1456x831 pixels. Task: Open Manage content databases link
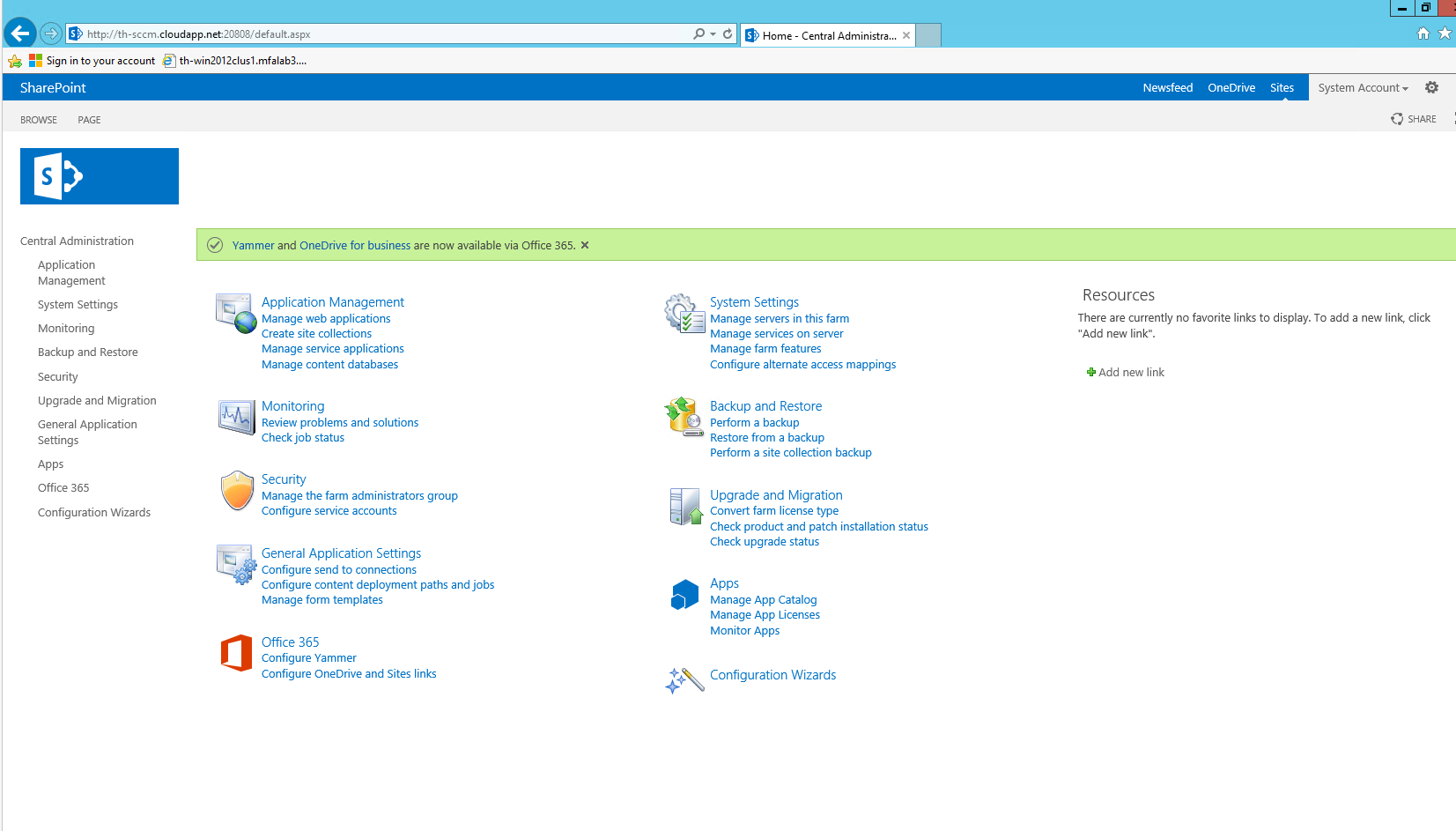pos(329,364)
